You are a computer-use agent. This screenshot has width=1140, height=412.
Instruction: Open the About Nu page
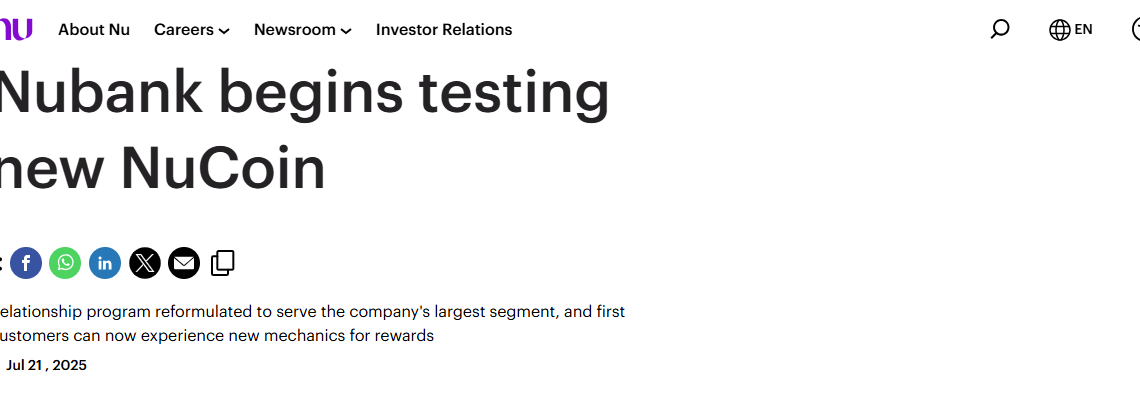(94, 30)
